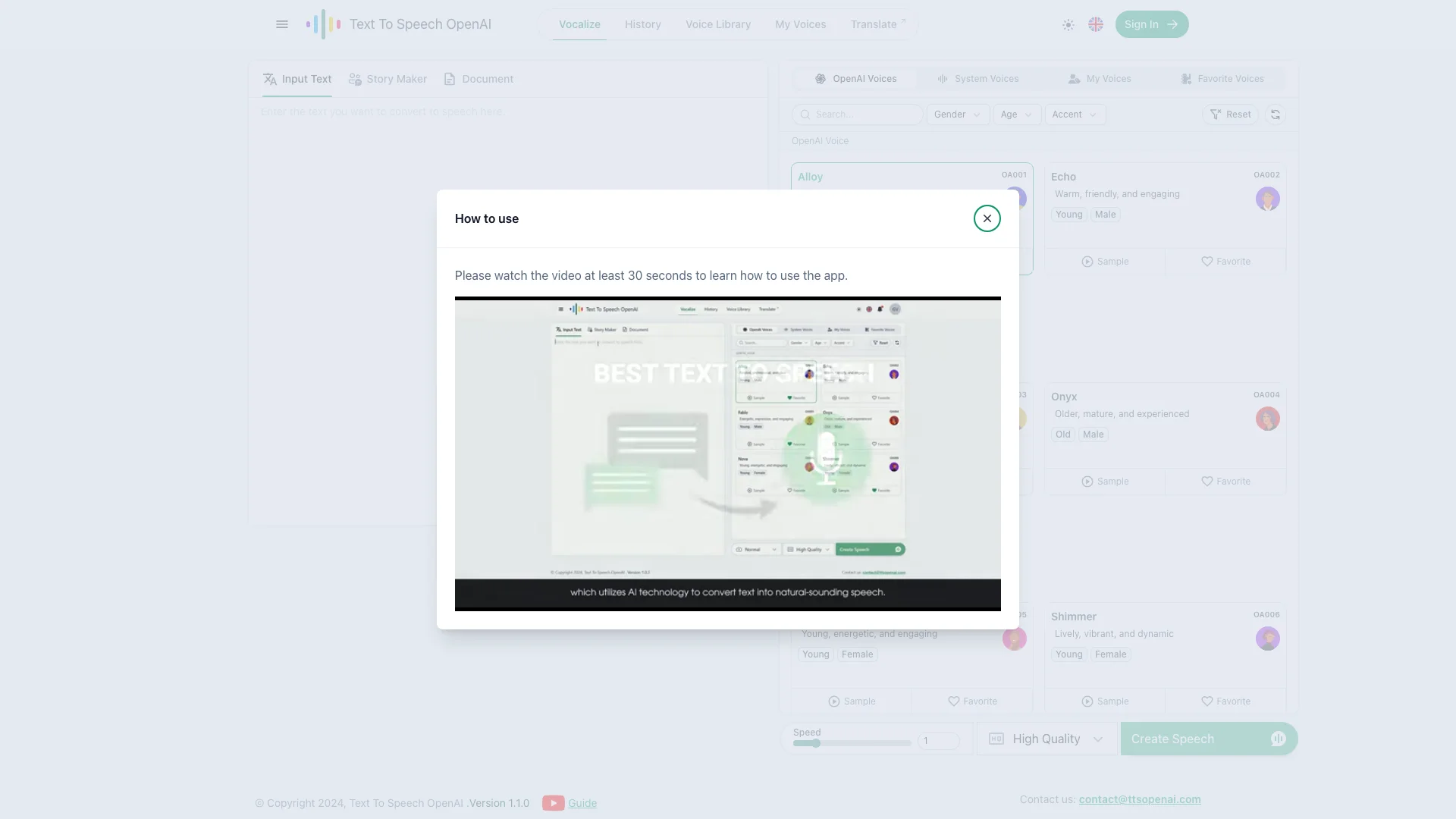This screenshot has height=819, width=1456.
Task: Select the Alloy voice card
Action: click(912, 176)
